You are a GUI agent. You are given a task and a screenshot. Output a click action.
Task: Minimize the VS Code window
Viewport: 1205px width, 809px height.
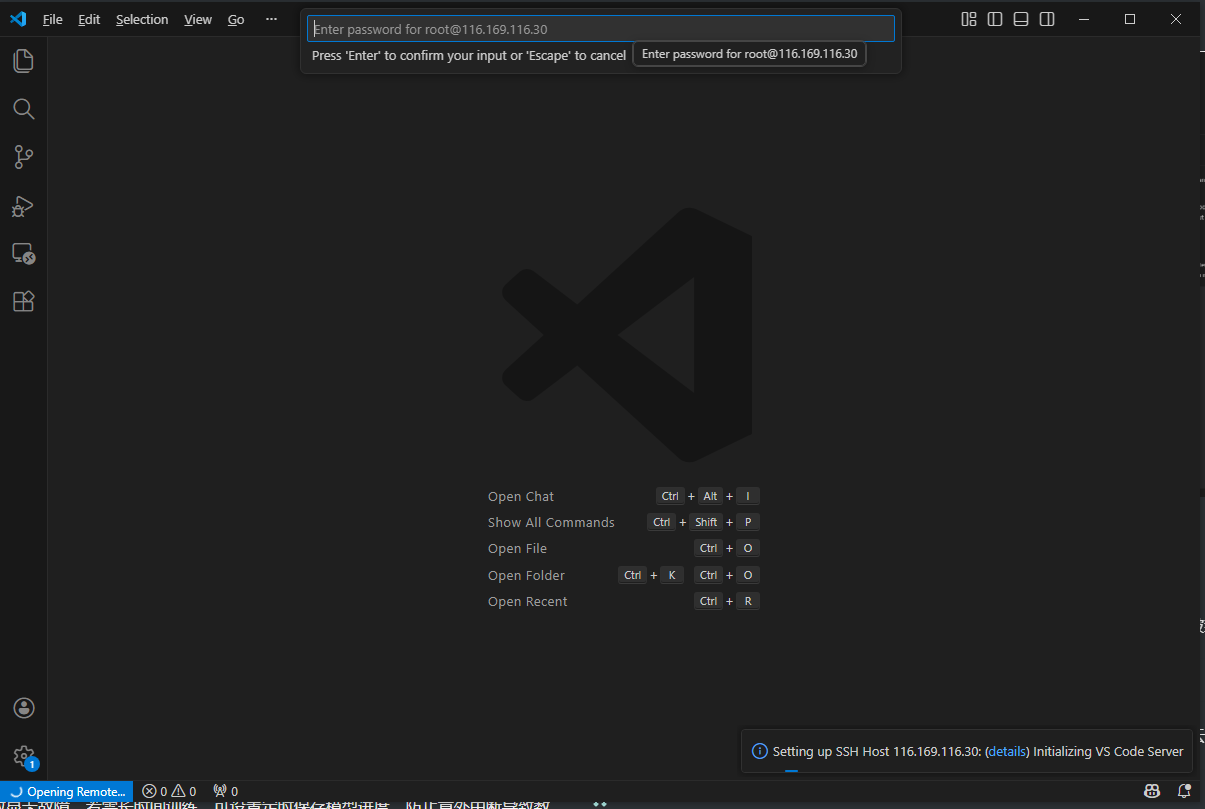(x=1084, y=19)
